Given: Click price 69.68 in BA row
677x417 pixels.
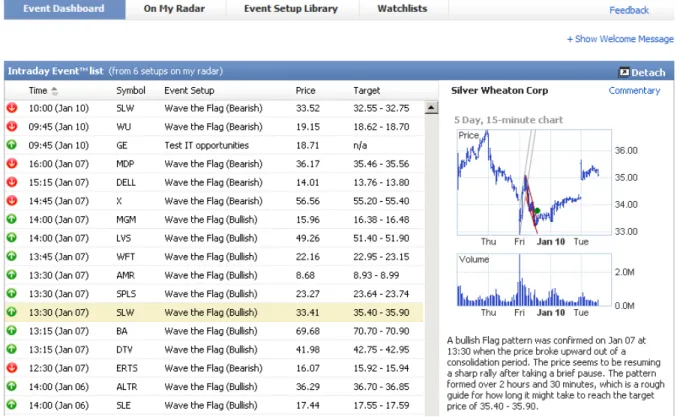Looking at the screenshot, I should (x=307, y=331).
